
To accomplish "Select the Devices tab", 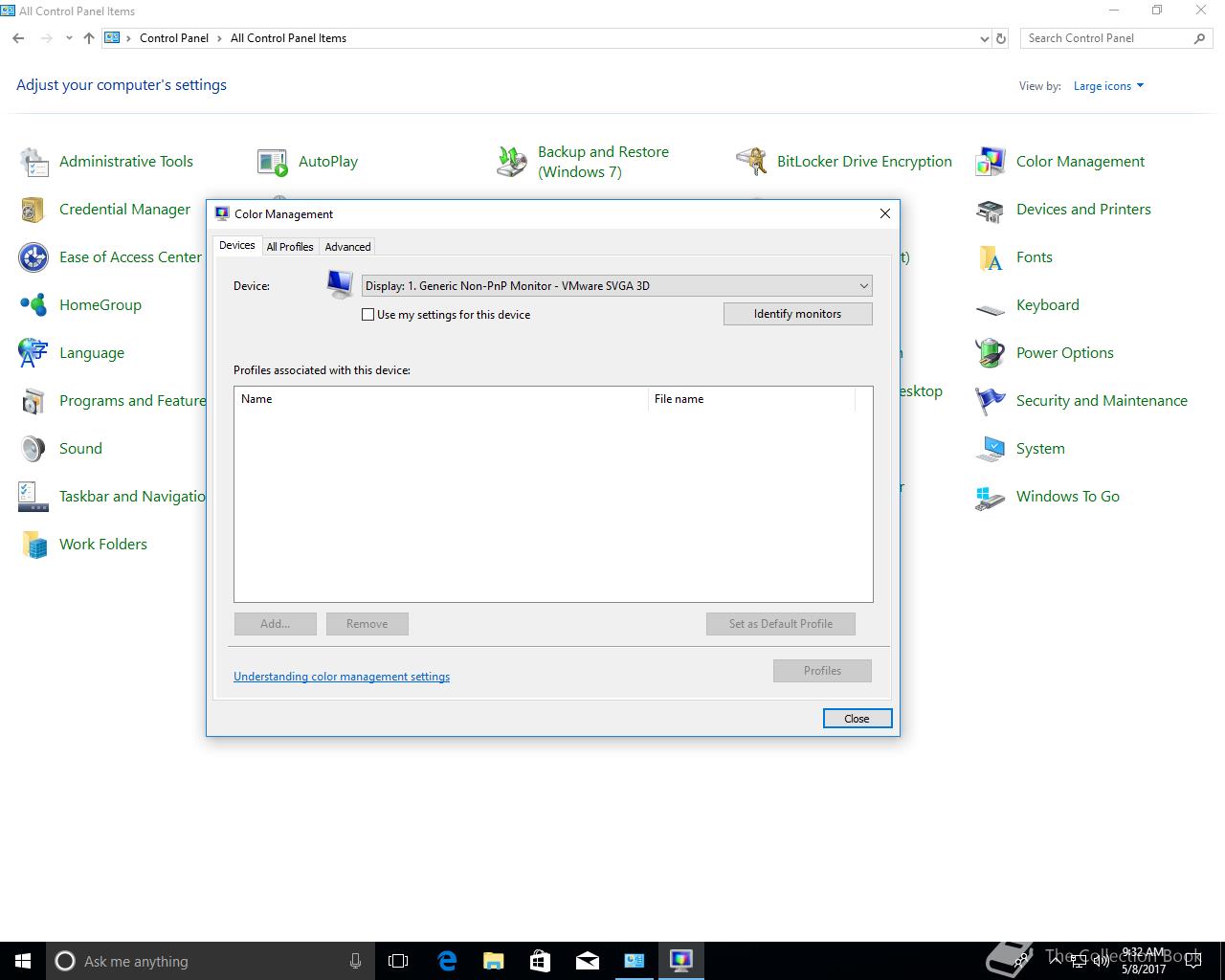I will pos(237,245).
